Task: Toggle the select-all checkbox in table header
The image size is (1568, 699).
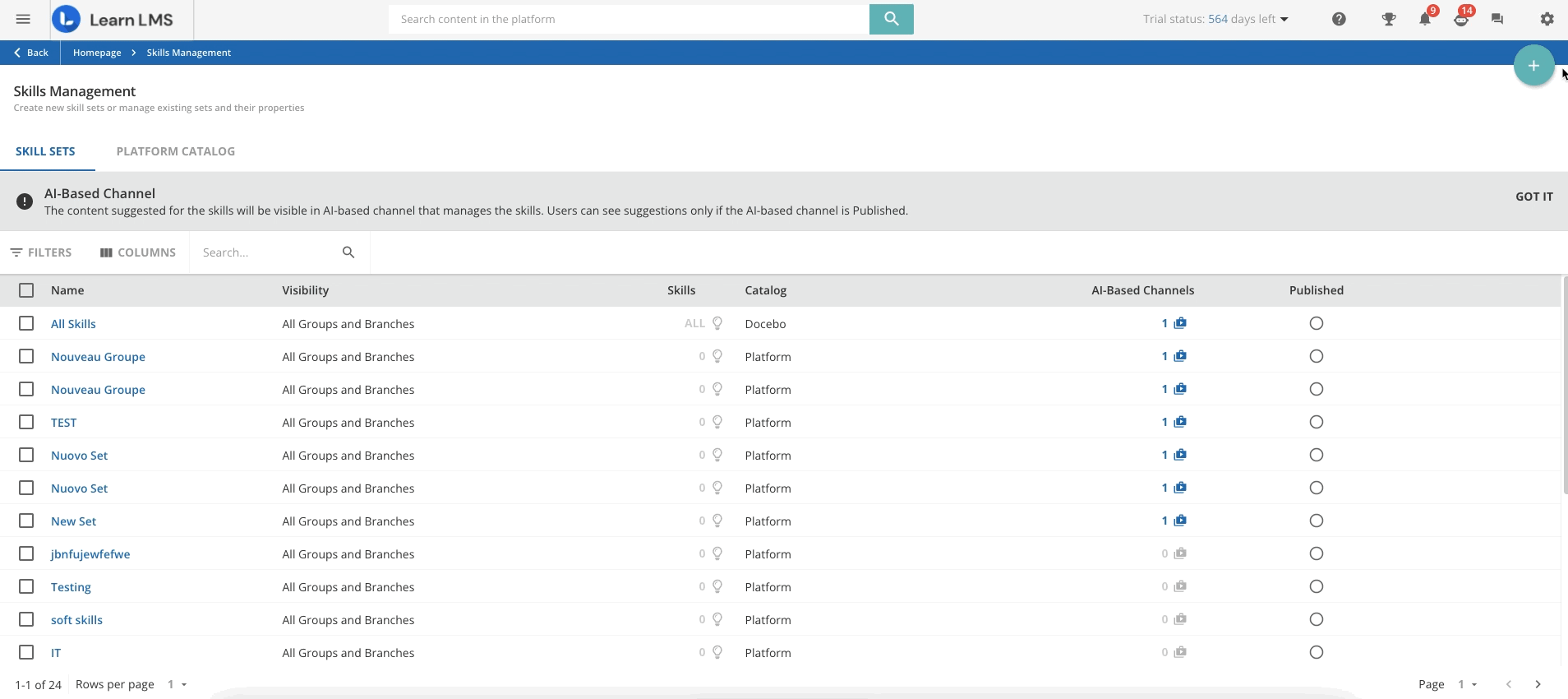Action: (x=26, y=290)
